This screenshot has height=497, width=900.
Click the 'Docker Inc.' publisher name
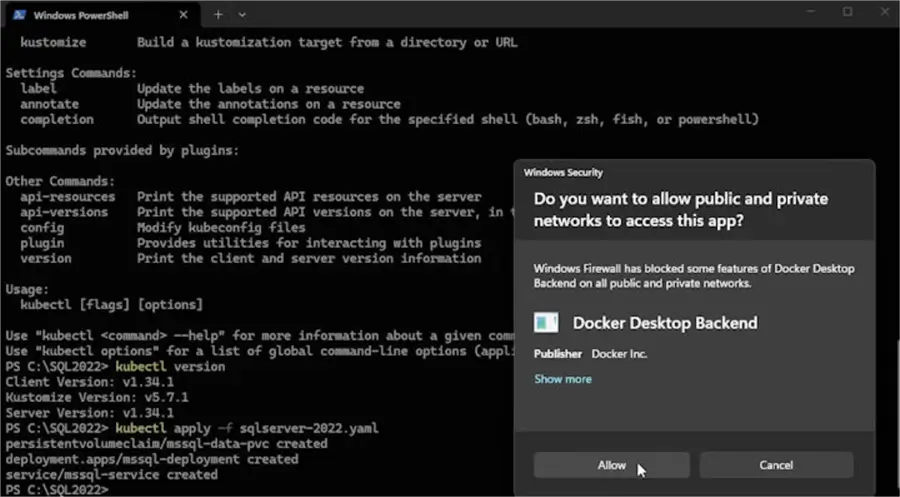(619, 354)
